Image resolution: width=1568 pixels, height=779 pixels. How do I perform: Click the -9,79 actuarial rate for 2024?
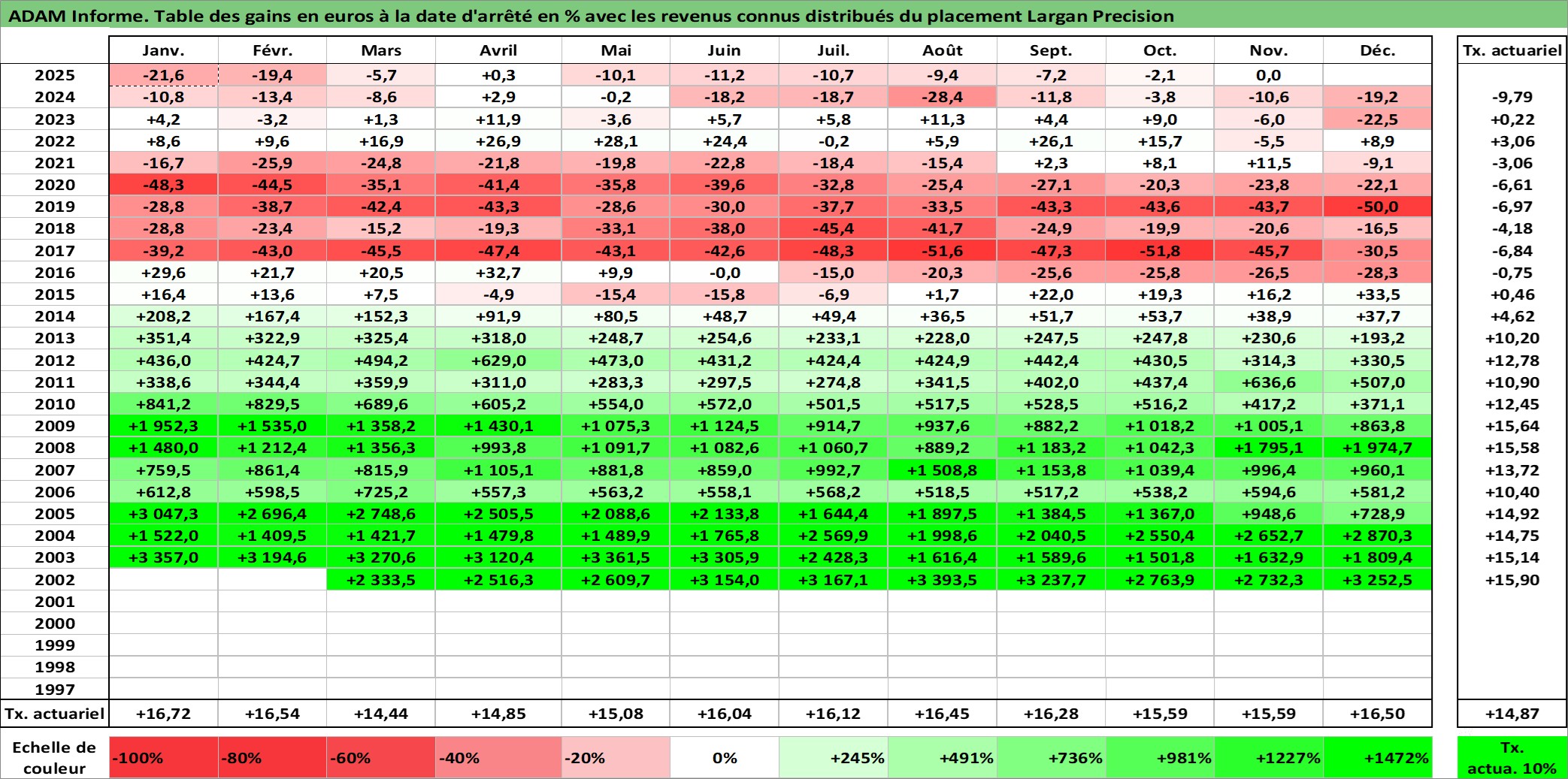1512,97
